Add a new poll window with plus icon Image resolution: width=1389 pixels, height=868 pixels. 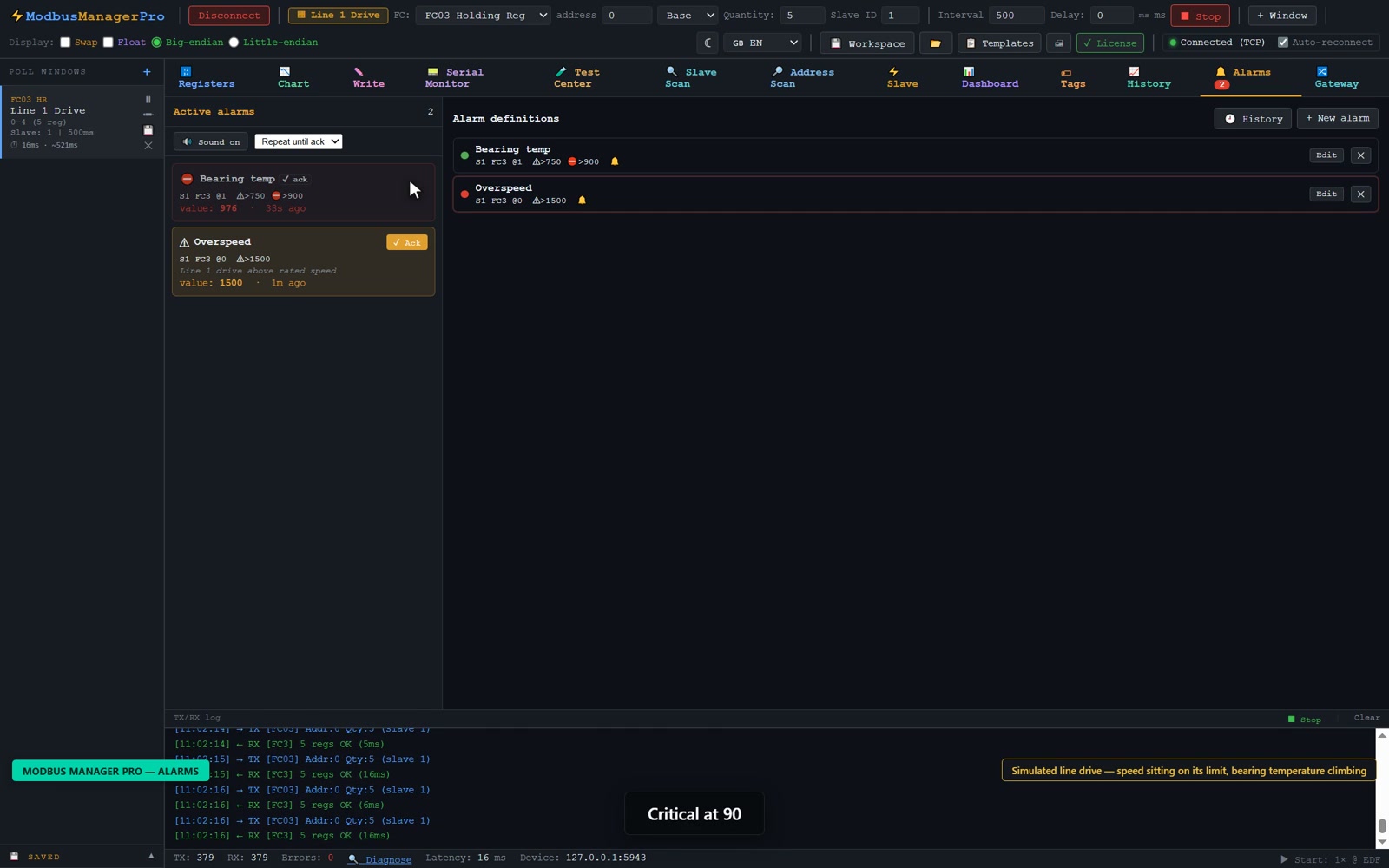pyautogui.click(x=147, y=72)
